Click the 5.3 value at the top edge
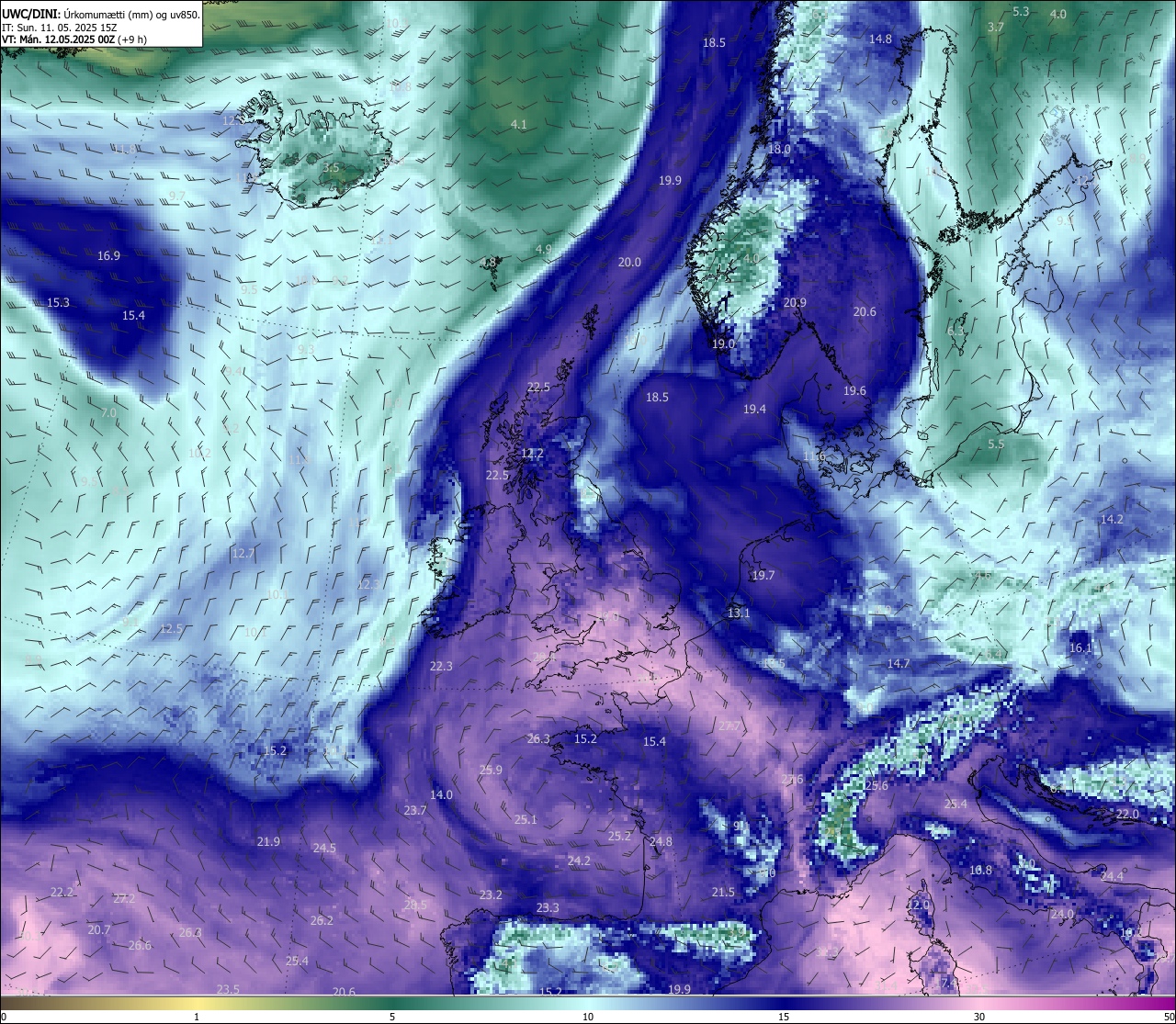This screenshot has height=1024, width=1176. click(1021, 11)
